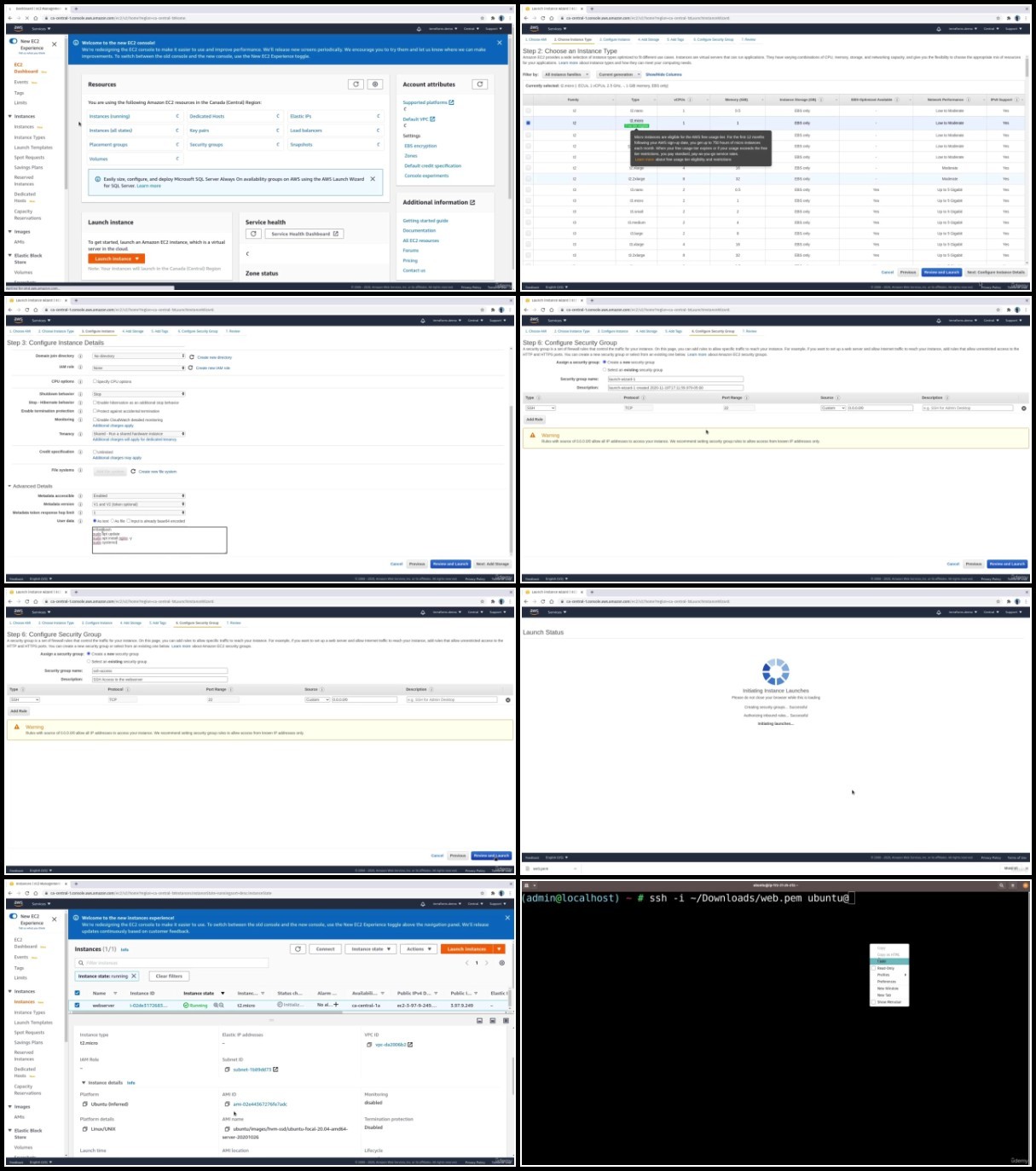Image resolution: width=1036 pixels, height=1171 pixels.
Task: Refresh the File systems list in Step 3
Action: pos(133,471)
